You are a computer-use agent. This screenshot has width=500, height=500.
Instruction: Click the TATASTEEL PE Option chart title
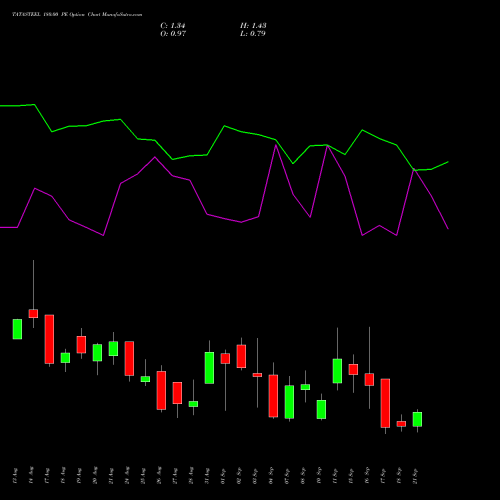tap(77, 15)
